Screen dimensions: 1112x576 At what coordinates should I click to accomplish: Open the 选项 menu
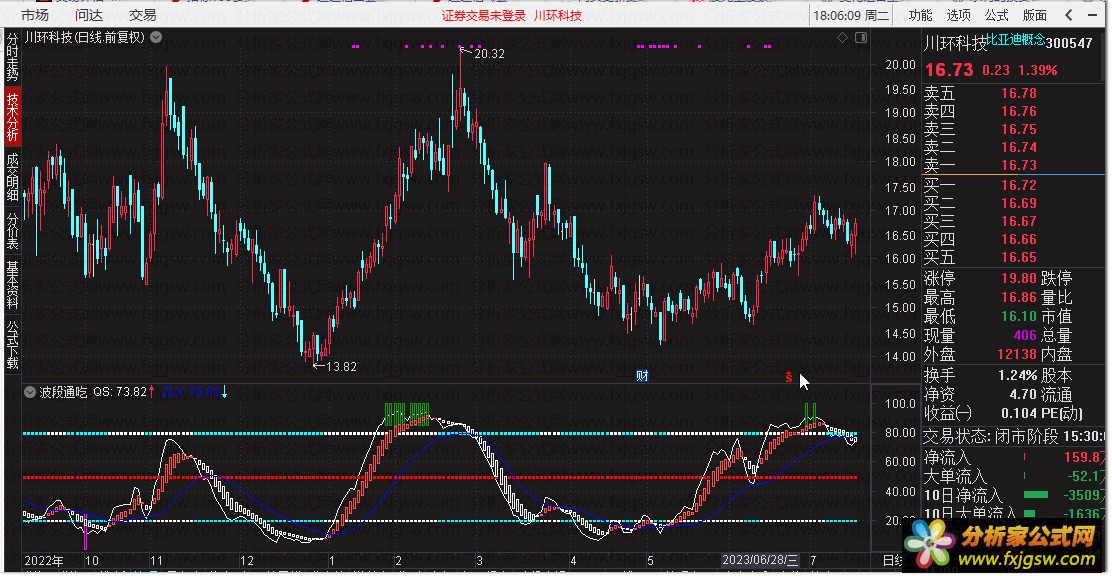958,14
